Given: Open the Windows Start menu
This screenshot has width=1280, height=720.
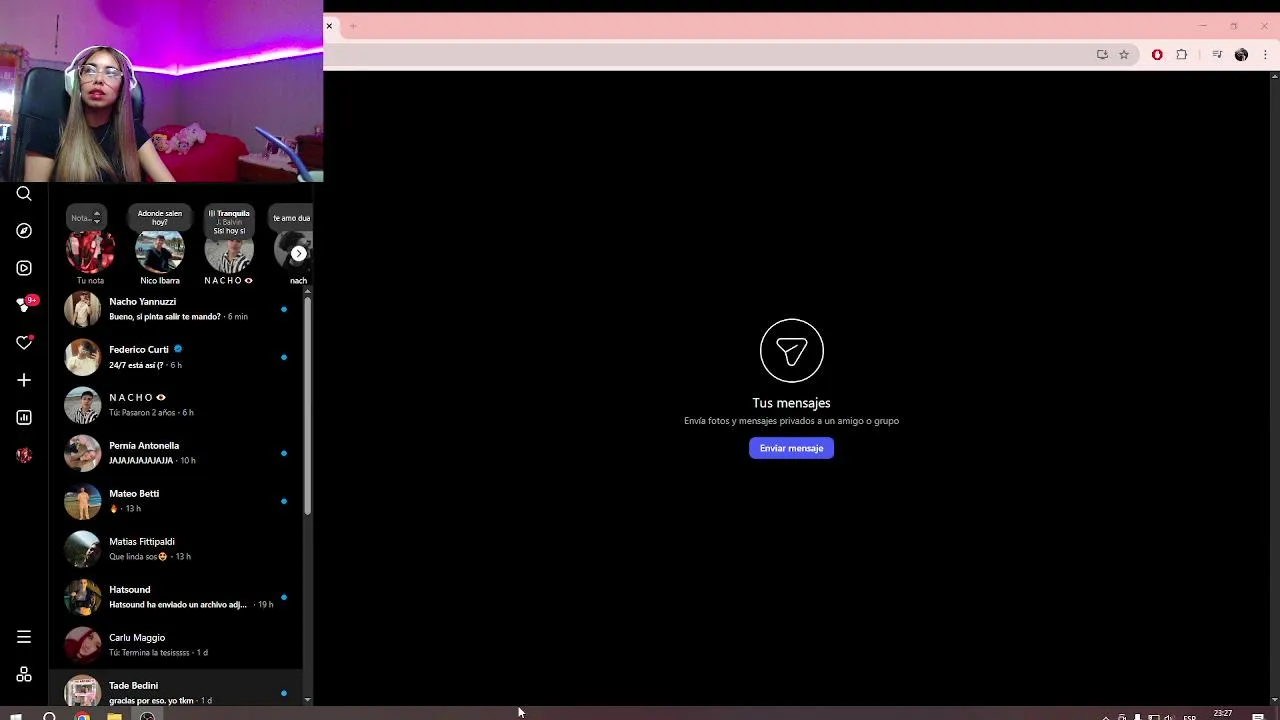Looking at the screenshot, I should [16, 715].
